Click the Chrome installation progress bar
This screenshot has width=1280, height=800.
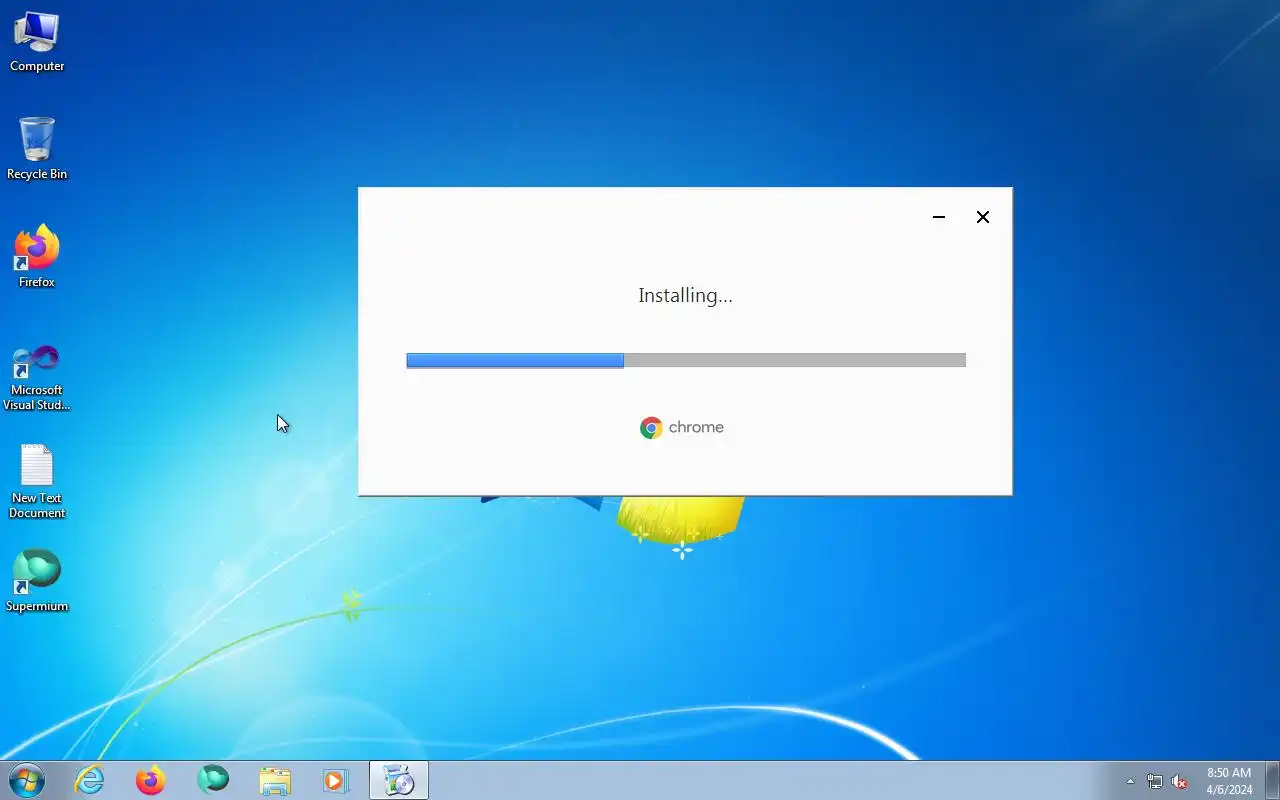(x=686, y=360)
